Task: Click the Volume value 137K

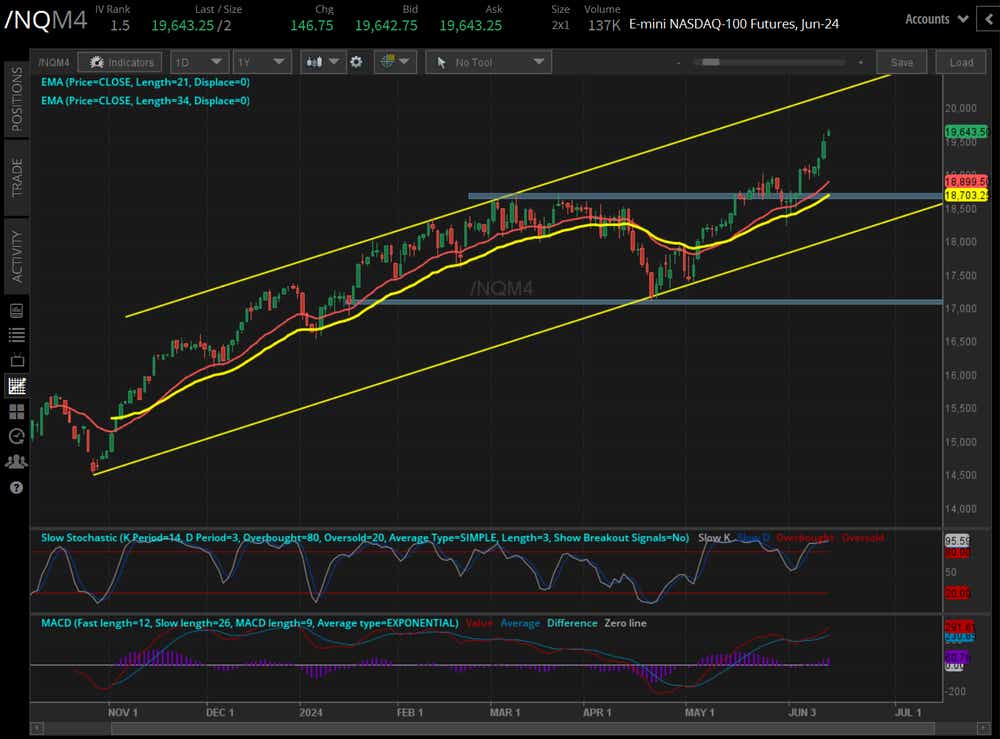Action: point(603,26)
